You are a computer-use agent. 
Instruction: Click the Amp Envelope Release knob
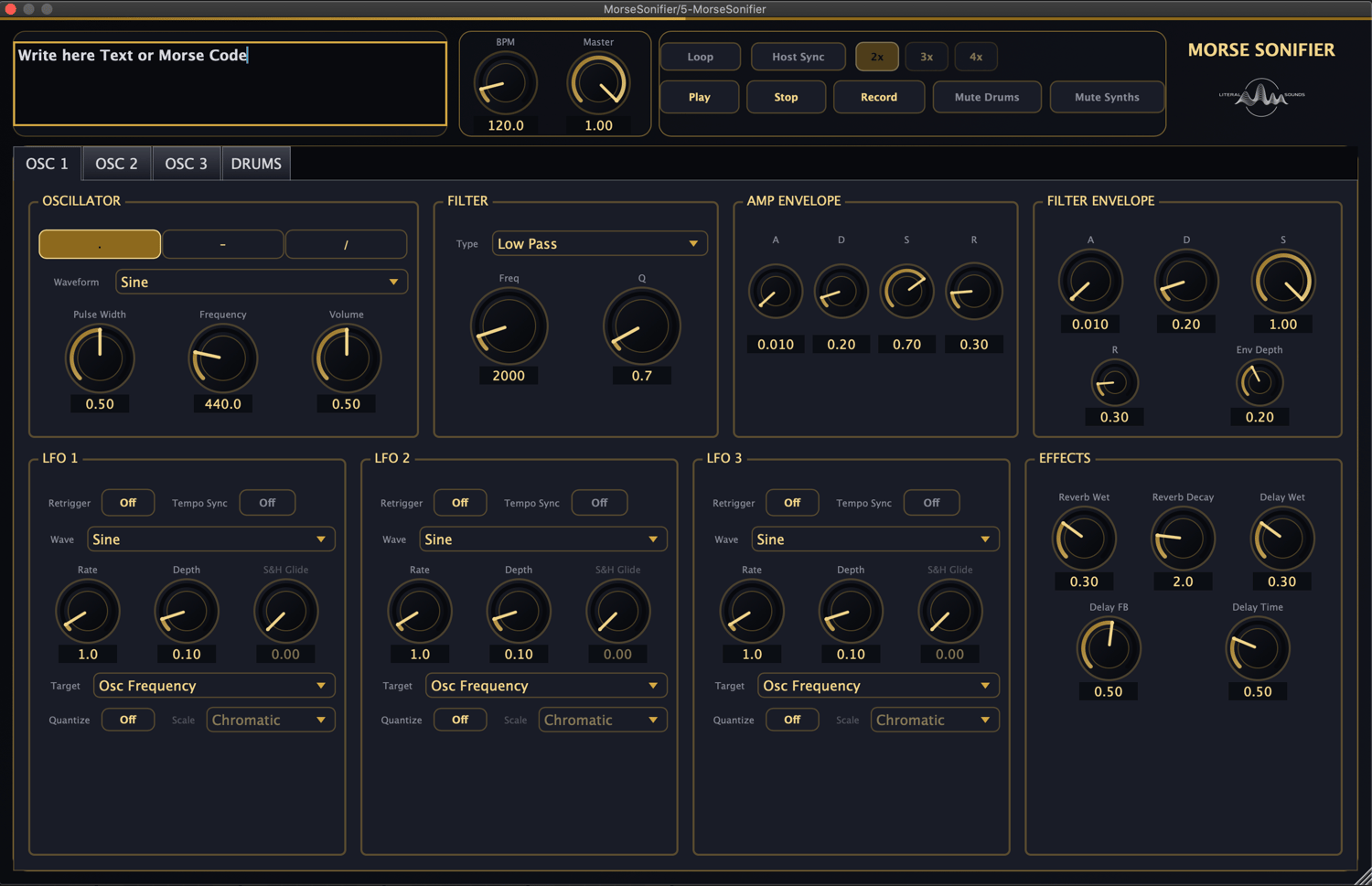click(974, 292)
